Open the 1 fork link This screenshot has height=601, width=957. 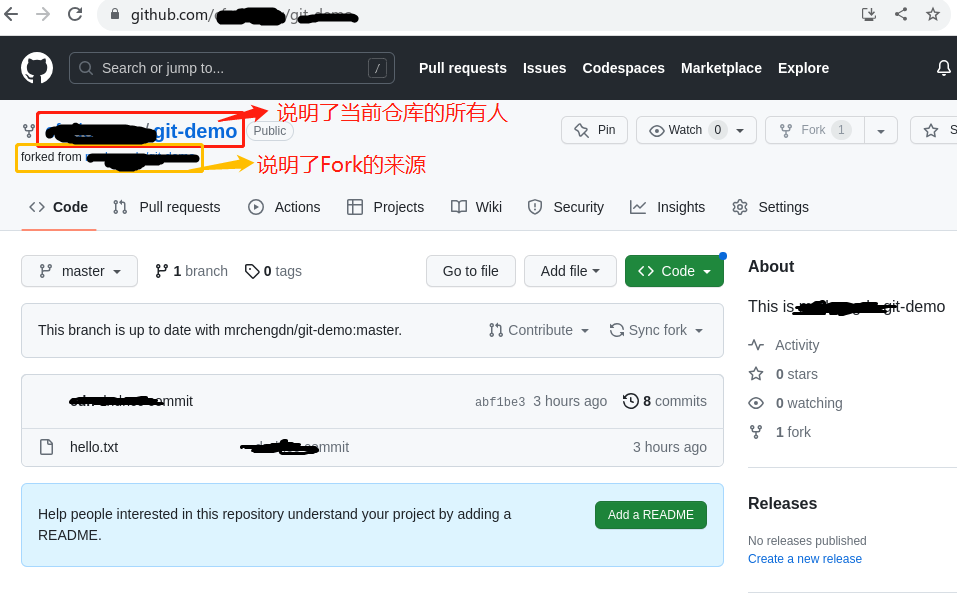click(793, 432)
